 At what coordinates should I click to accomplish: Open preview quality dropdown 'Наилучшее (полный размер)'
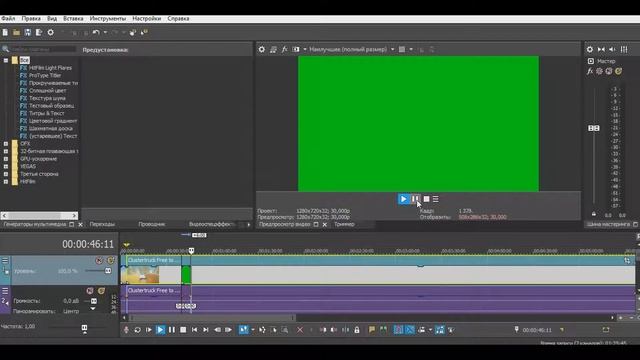[x=351, y=49]
